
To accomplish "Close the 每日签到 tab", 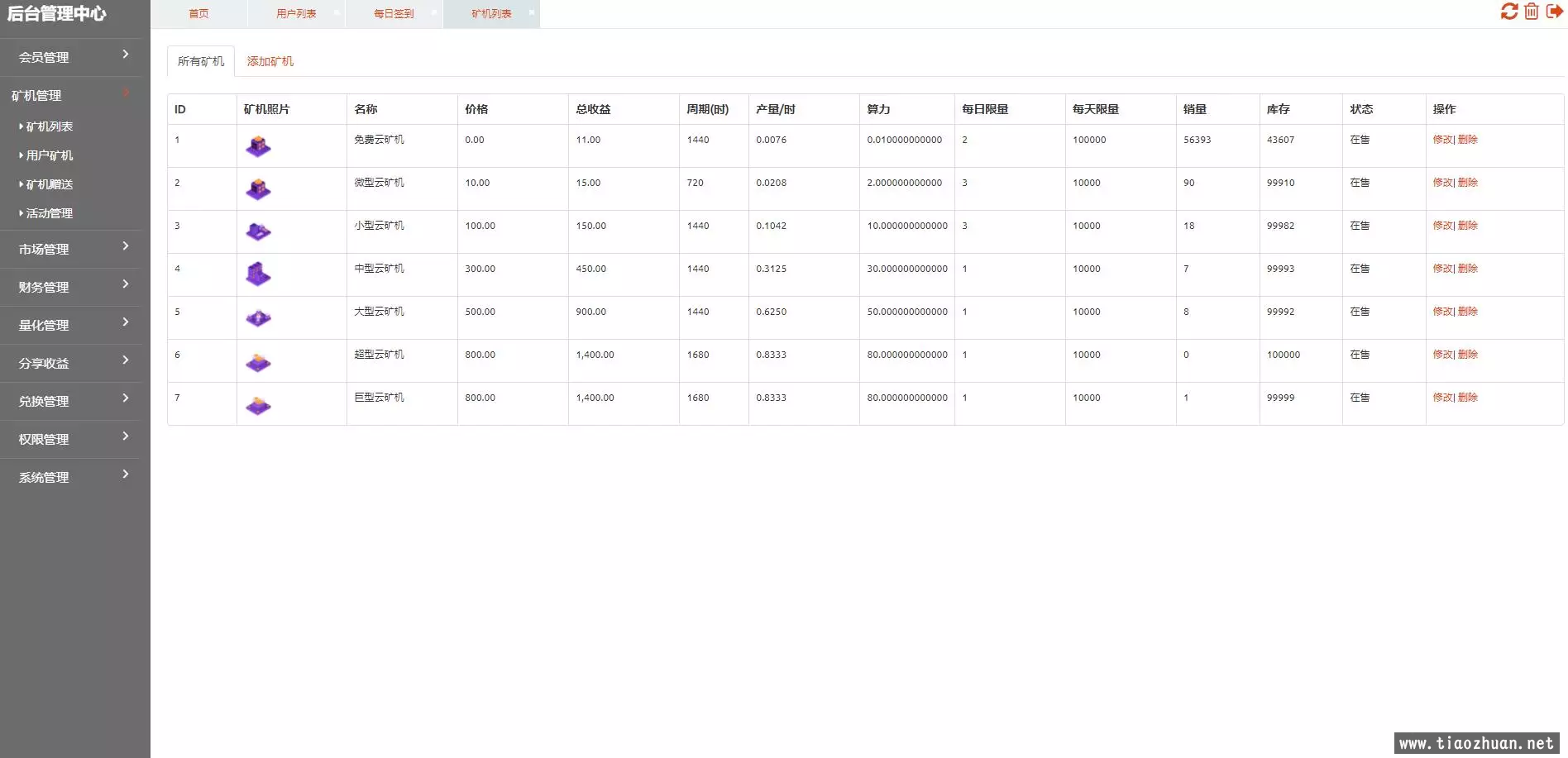I will click(x=433, y=12).
